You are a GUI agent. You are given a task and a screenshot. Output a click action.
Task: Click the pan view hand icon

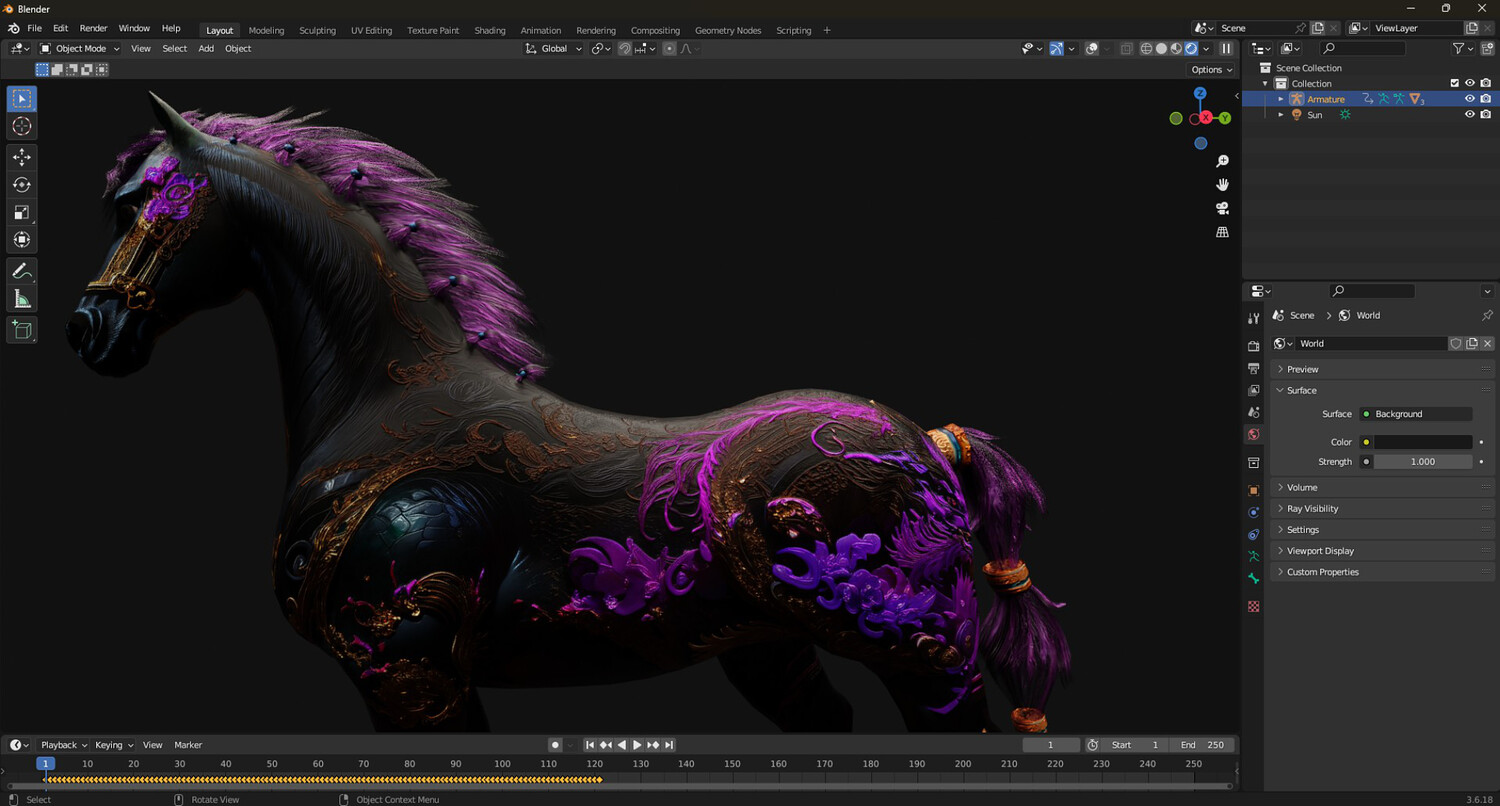pos(1222,185)
